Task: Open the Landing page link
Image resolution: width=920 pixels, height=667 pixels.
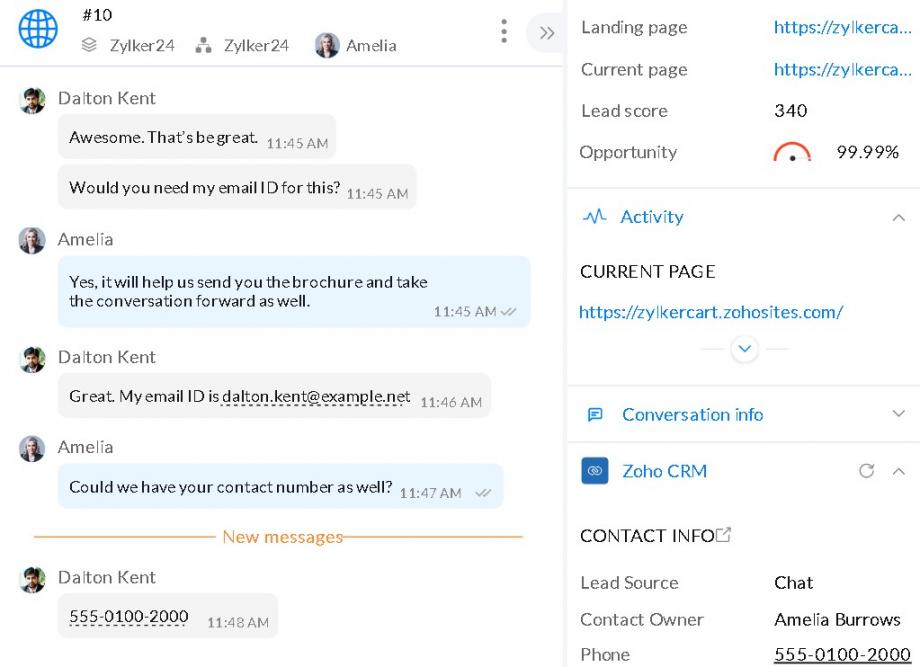Action: click(843, 28)
